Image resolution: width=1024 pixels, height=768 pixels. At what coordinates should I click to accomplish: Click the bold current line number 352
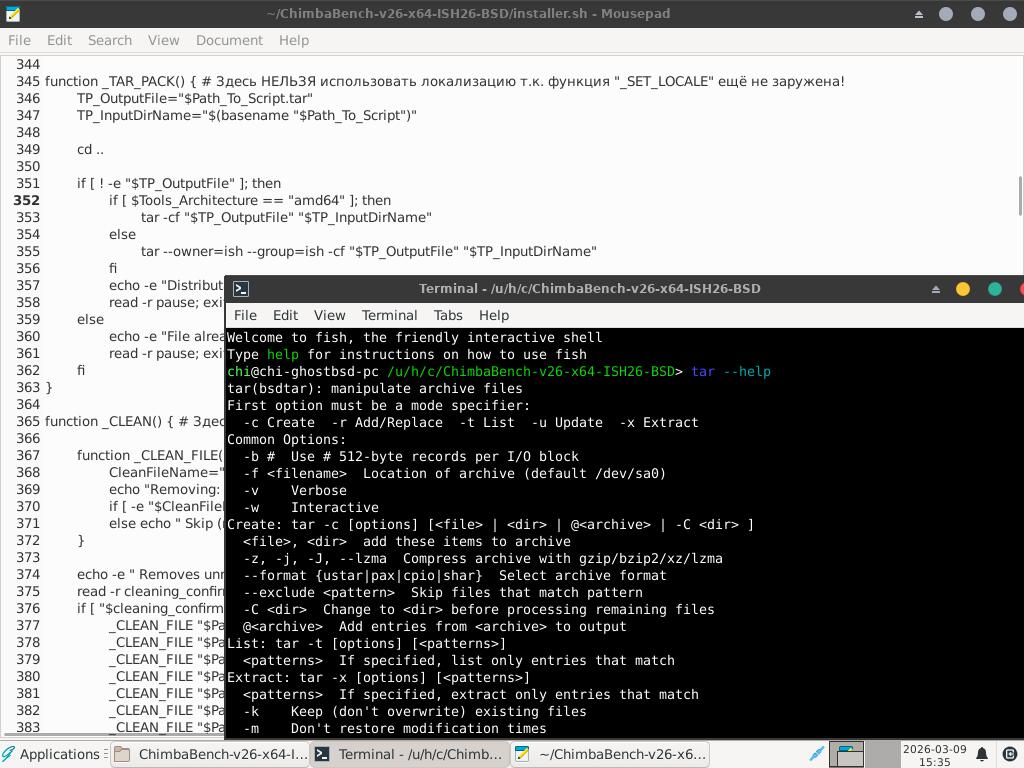click(26, 200)
